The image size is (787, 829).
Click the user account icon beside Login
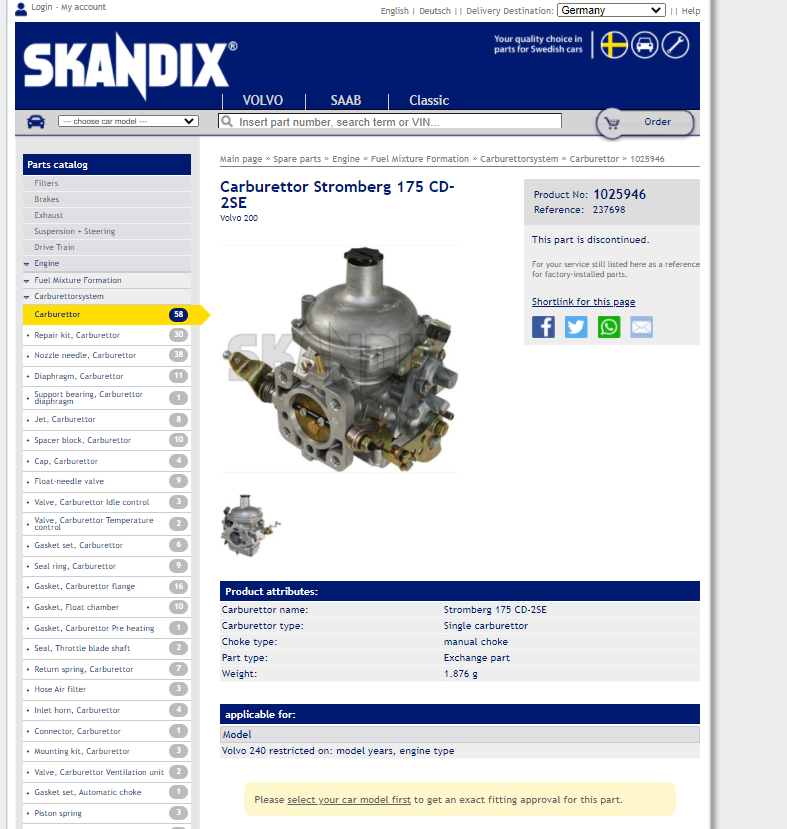click(21, 8)
